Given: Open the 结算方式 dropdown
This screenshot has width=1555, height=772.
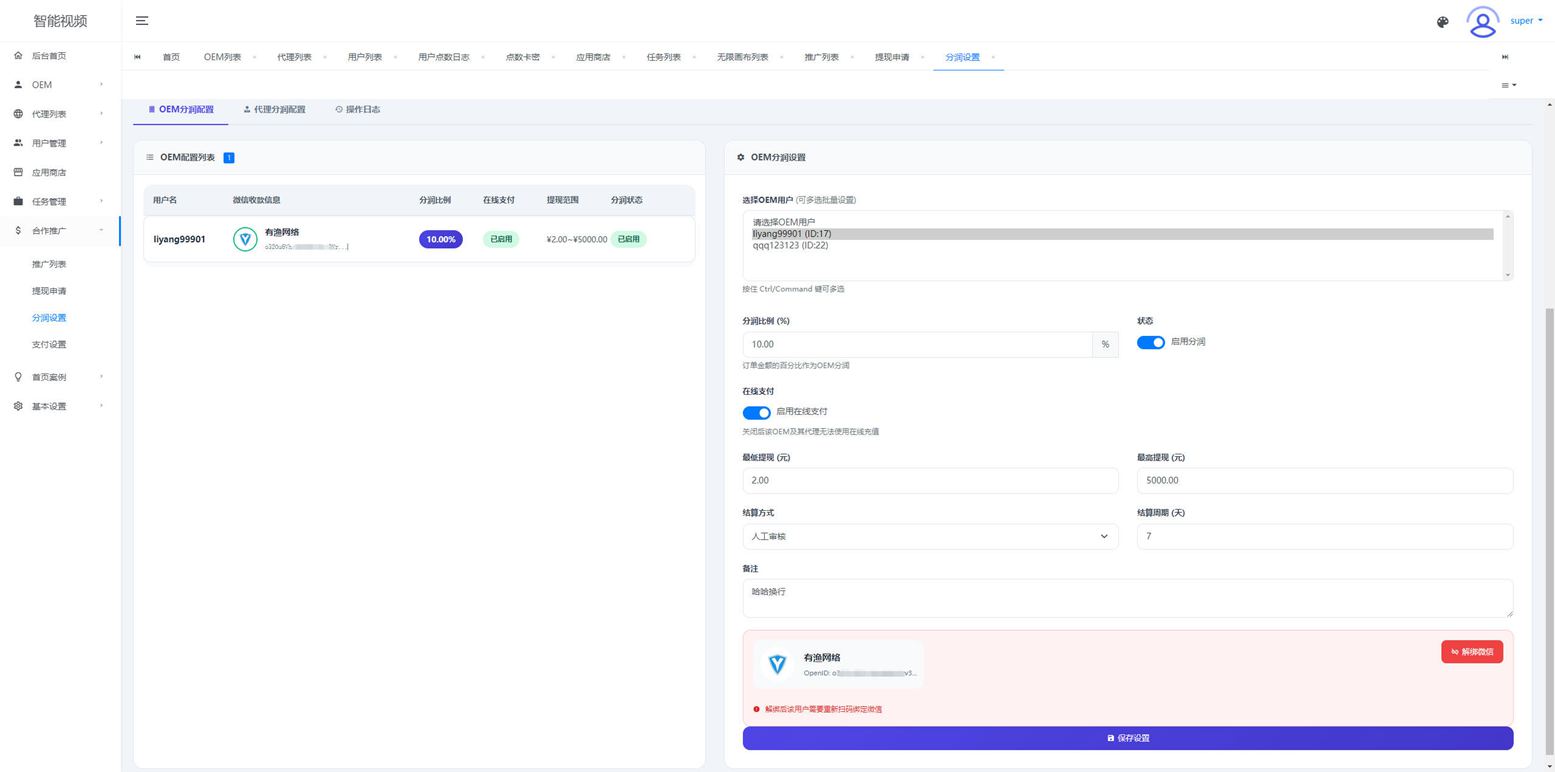Looking at the screenshot, I should (x=930, y=536).
